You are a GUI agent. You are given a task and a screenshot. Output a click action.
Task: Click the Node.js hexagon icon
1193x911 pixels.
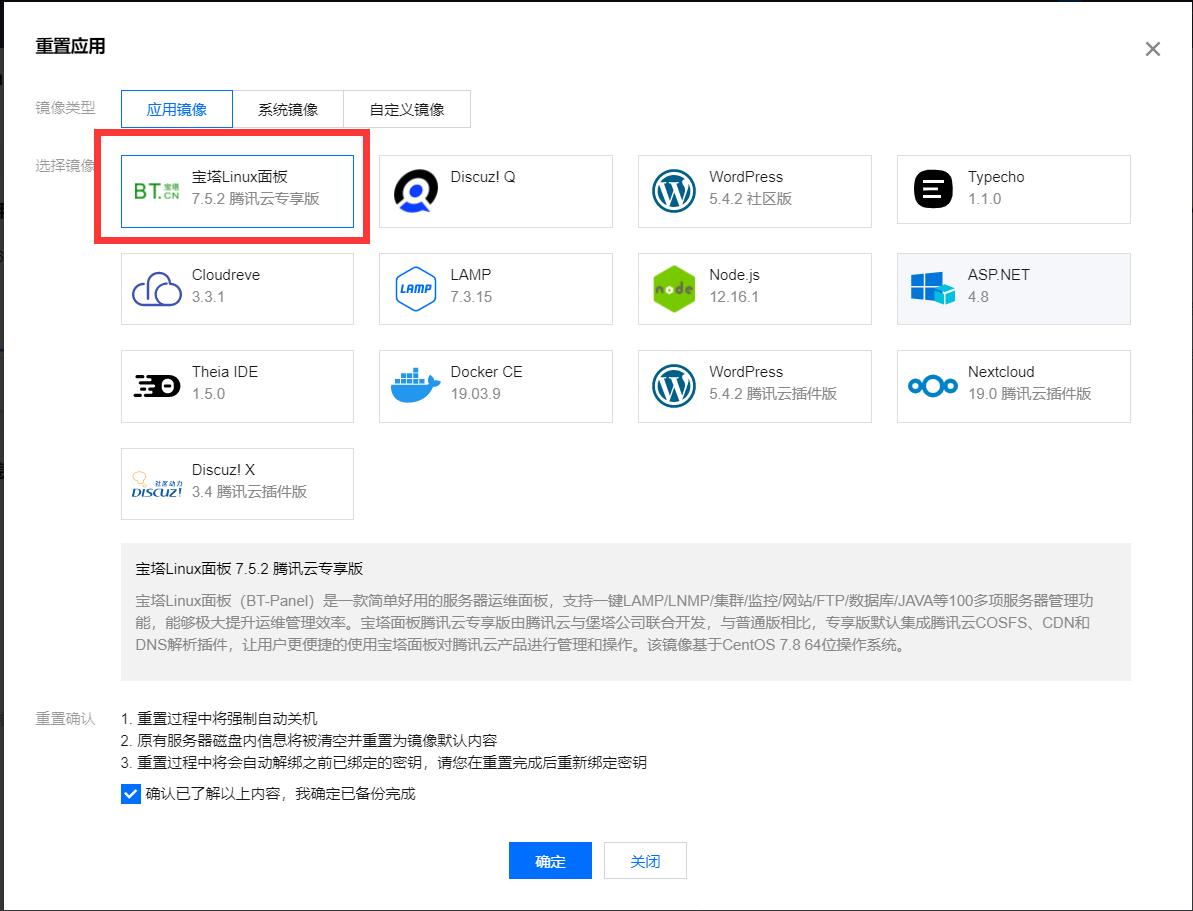pos(673,287)
